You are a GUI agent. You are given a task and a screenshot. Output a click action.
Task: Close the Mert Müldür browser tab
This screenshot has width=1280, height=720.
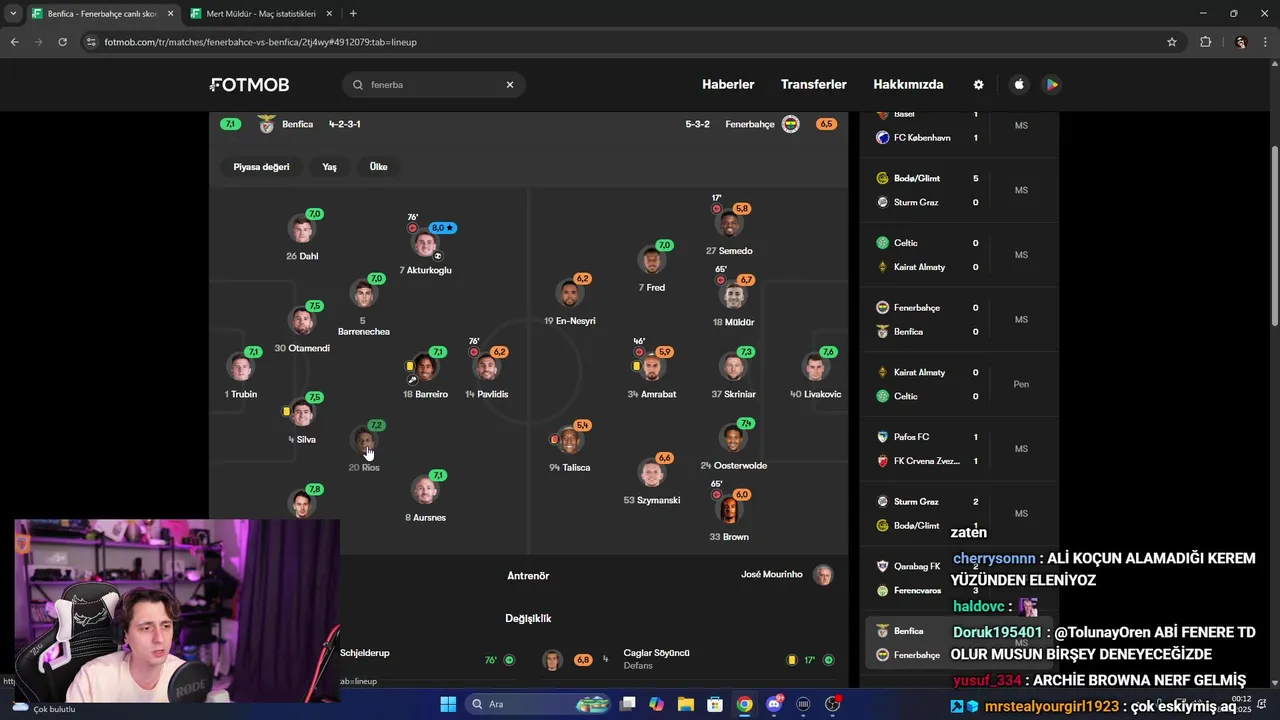pyautogui.click(x=330, y=14)
